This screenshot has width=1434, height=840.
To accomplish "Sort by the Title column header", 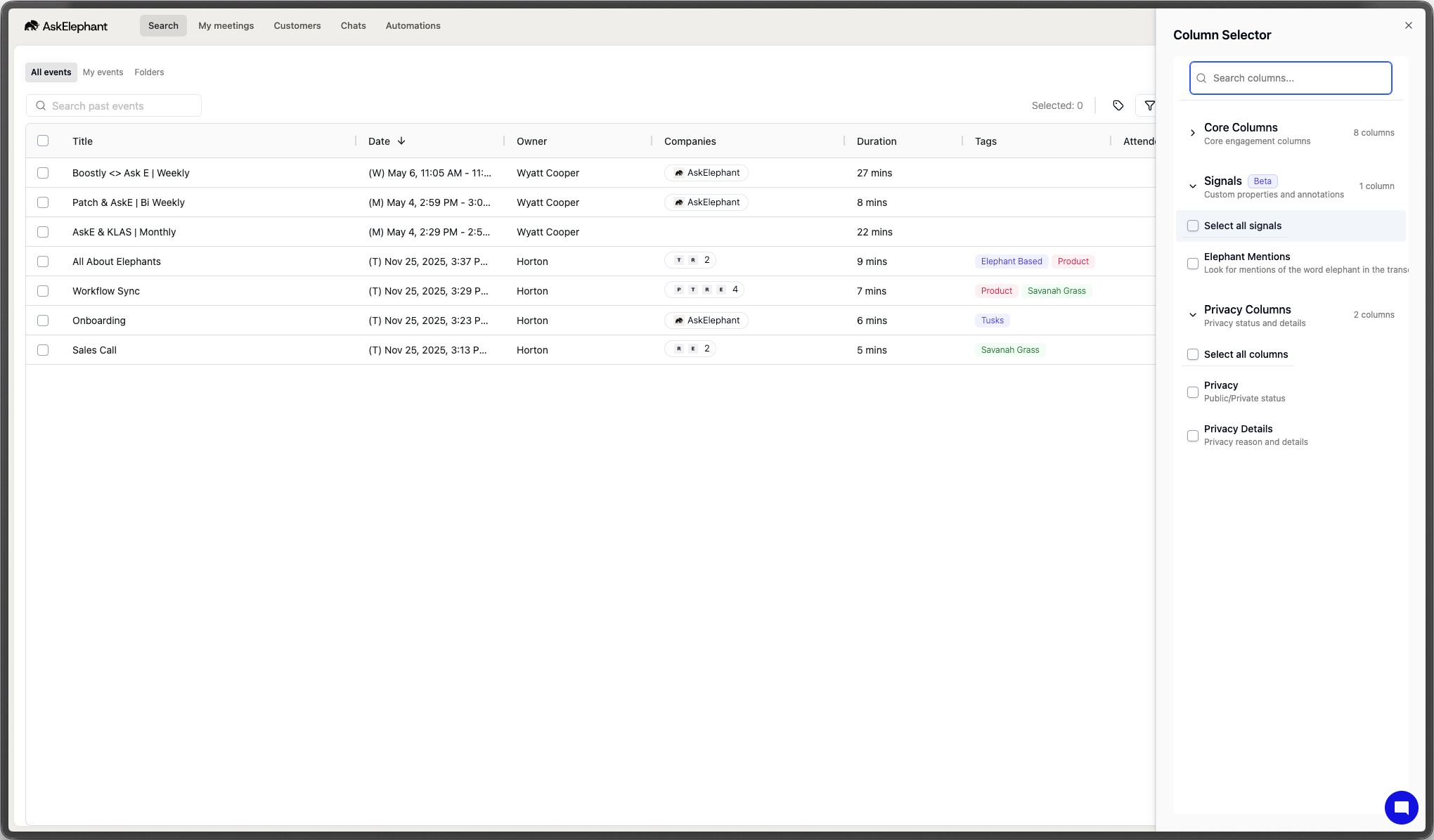I will pos(82,141).
